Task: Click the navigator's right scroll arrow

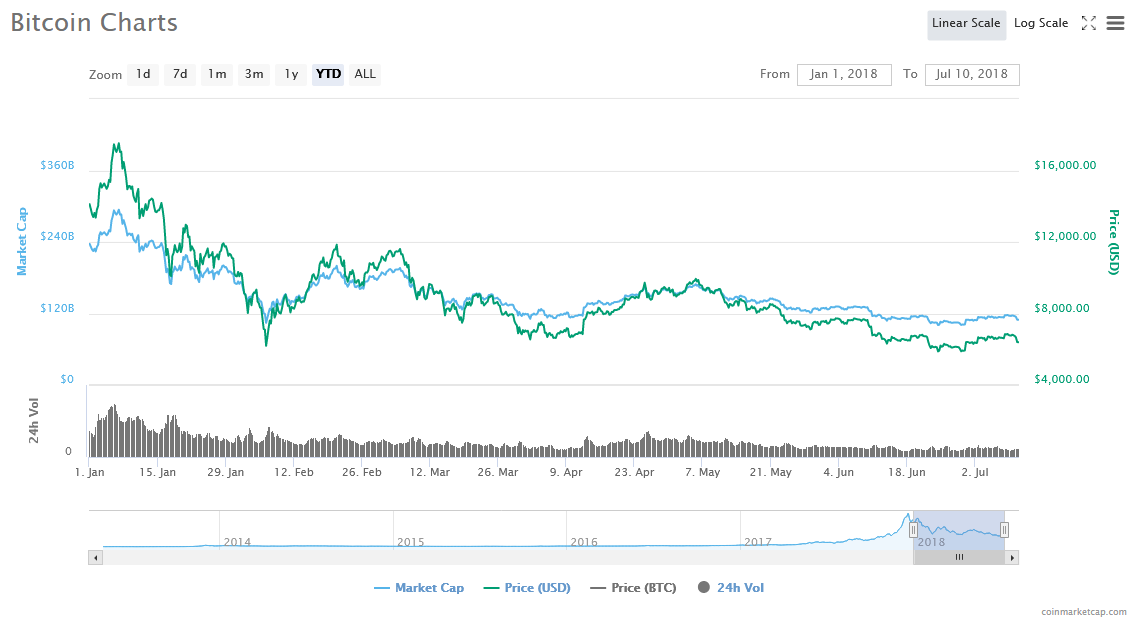Action: [1011, 557]
